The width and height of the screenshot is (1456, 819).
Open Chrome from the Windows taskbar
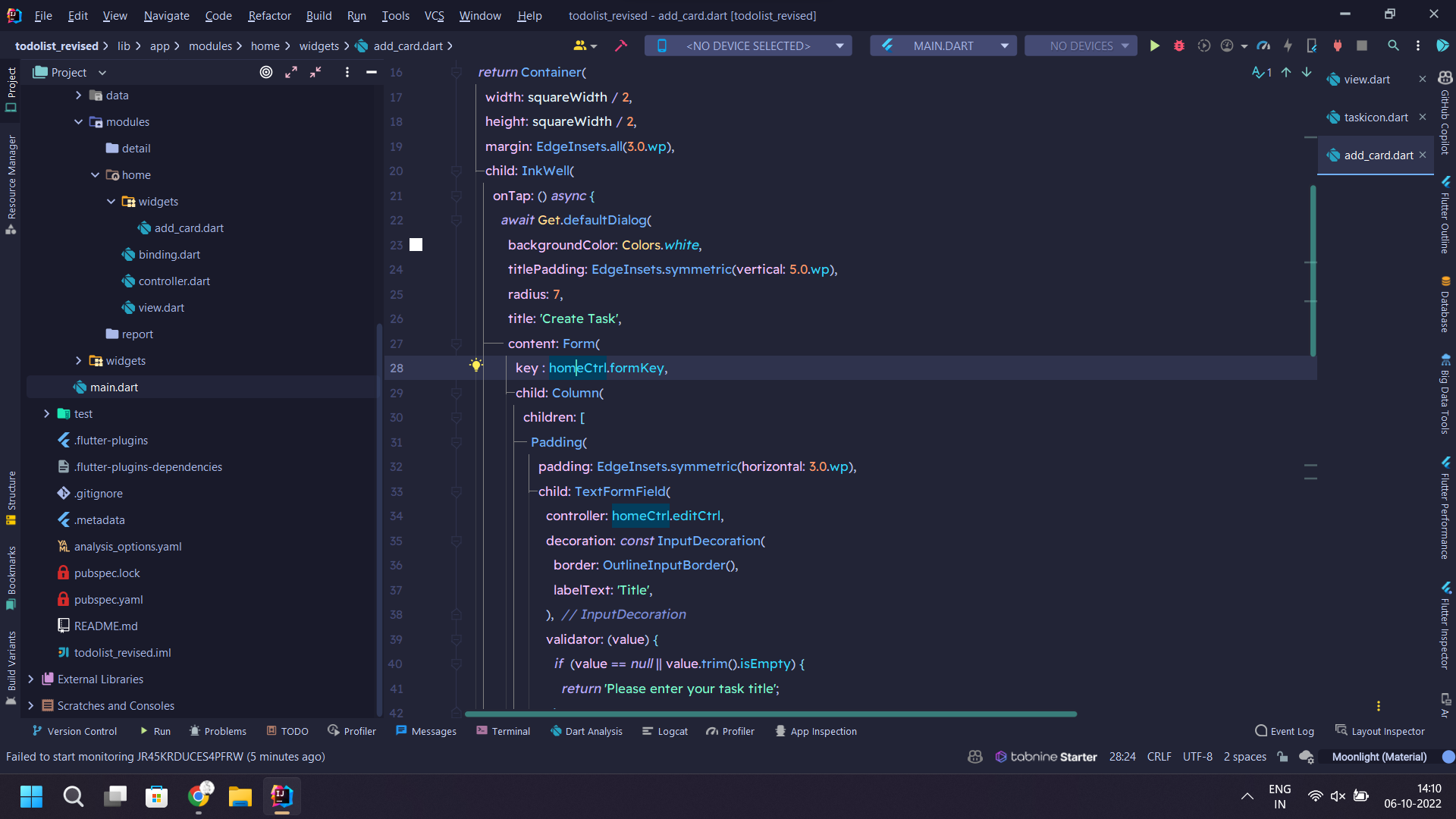[199, 796]
